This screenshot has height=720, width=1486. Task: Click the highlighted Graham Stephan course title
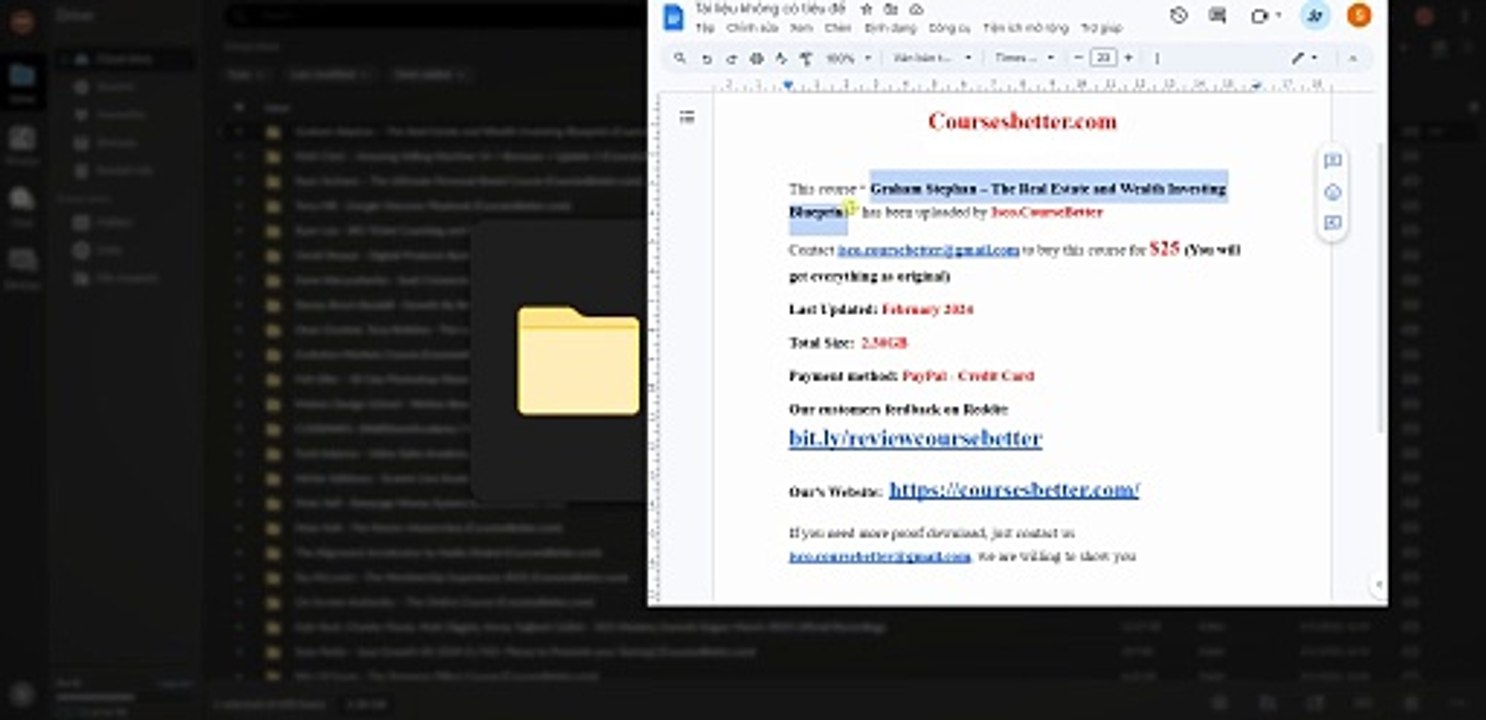pos(1047,189)
